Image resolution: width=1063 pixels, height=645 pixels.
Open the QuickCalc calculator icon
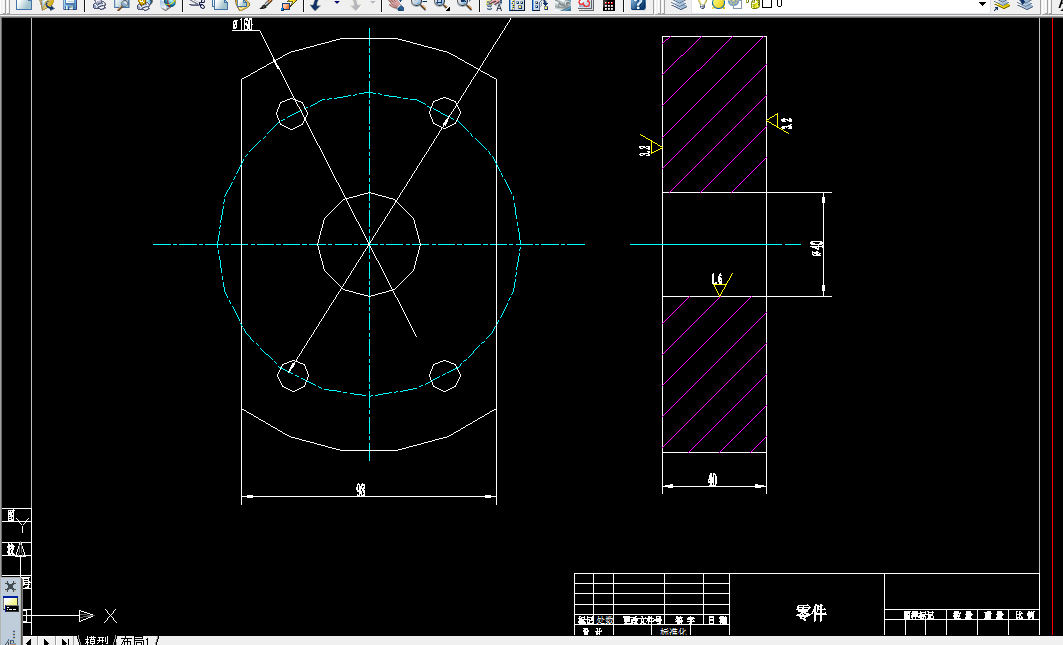tap(609, 4)
